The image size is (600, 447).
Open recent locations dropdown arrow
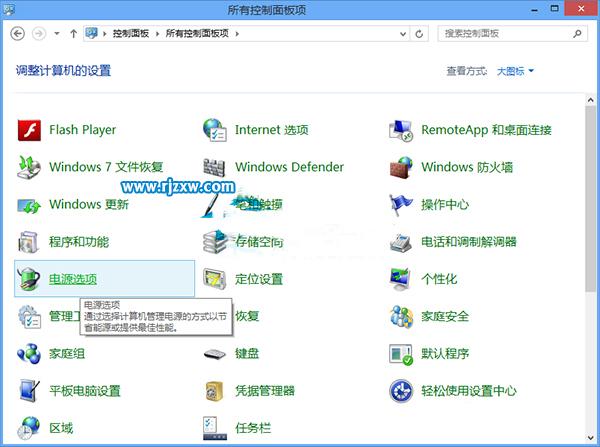(57, 34)
